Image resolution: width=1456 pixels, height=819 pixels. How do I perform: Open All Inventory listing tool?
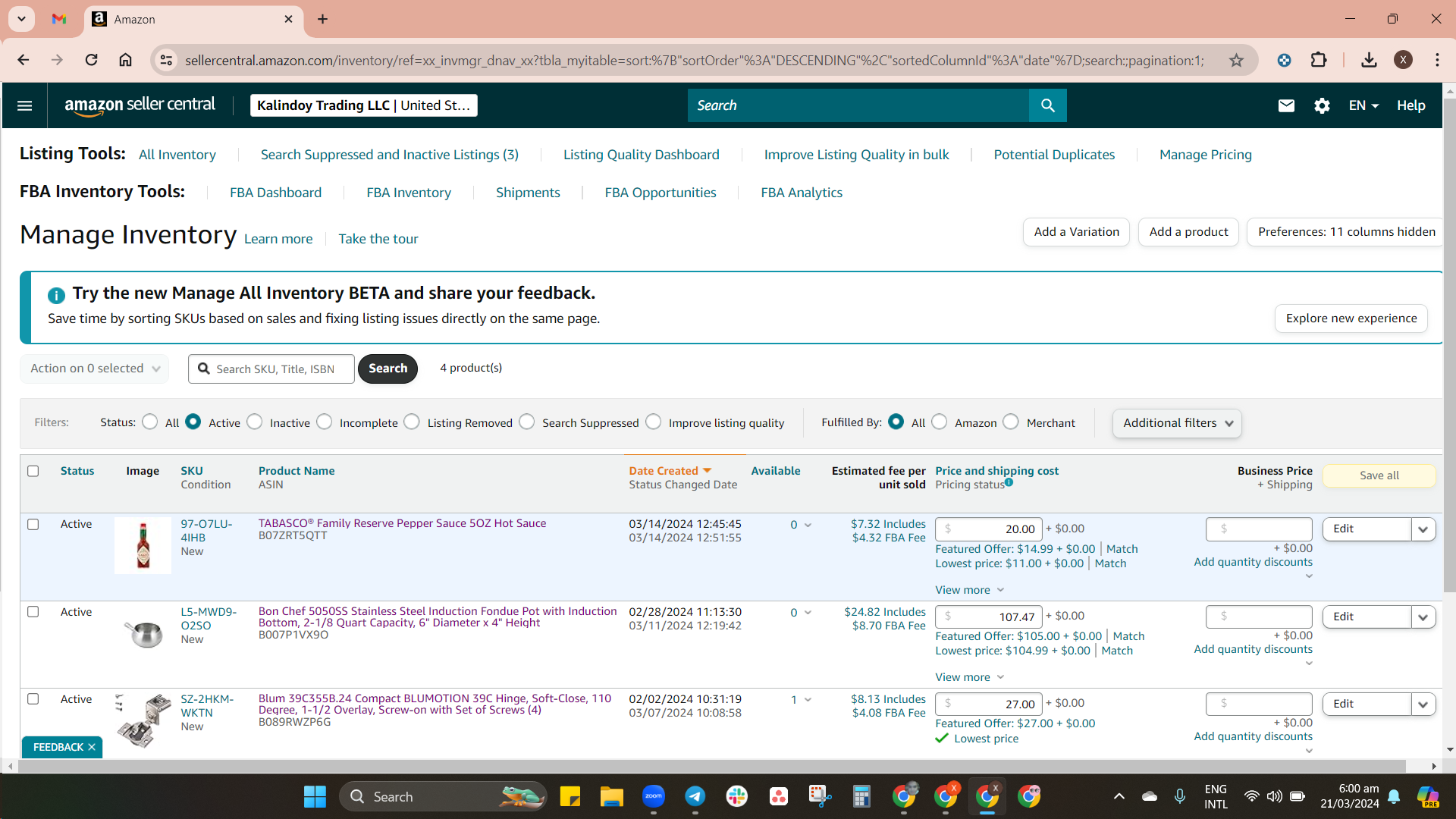177,155
